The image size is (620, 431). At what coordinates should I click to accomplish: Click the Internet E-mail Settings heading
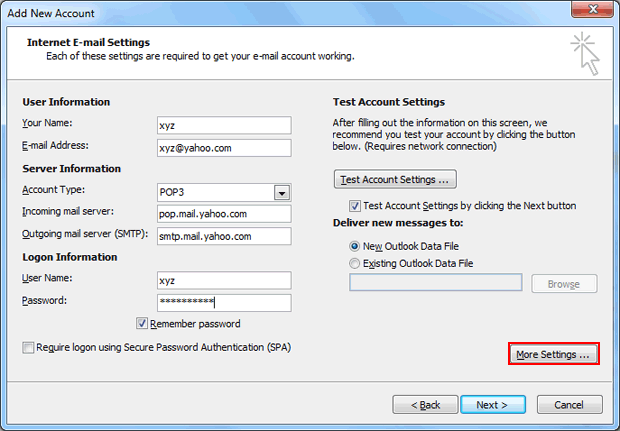(x=89, y=42)
